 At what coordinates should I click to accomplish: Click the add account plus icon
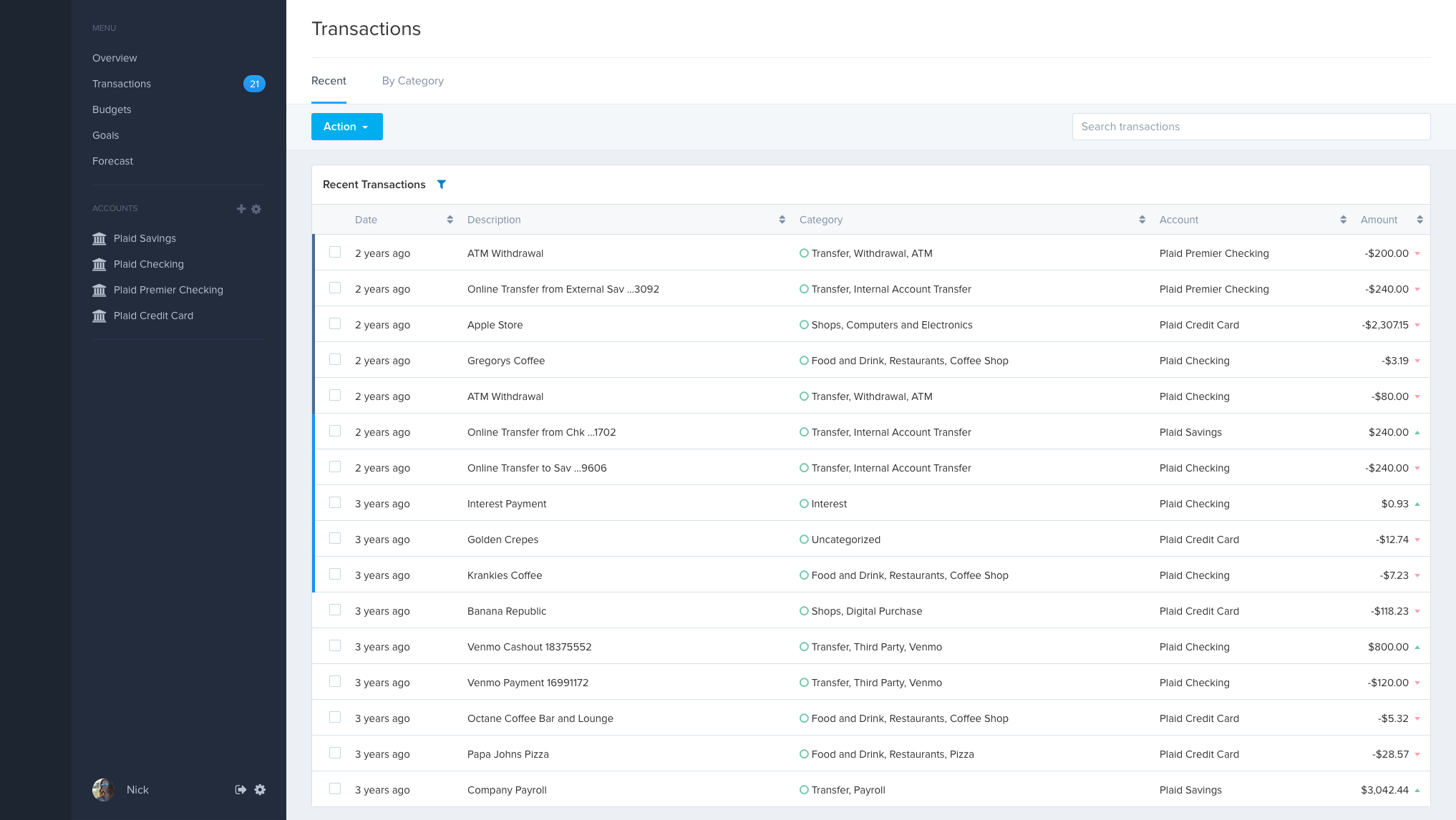pos(241,209)
